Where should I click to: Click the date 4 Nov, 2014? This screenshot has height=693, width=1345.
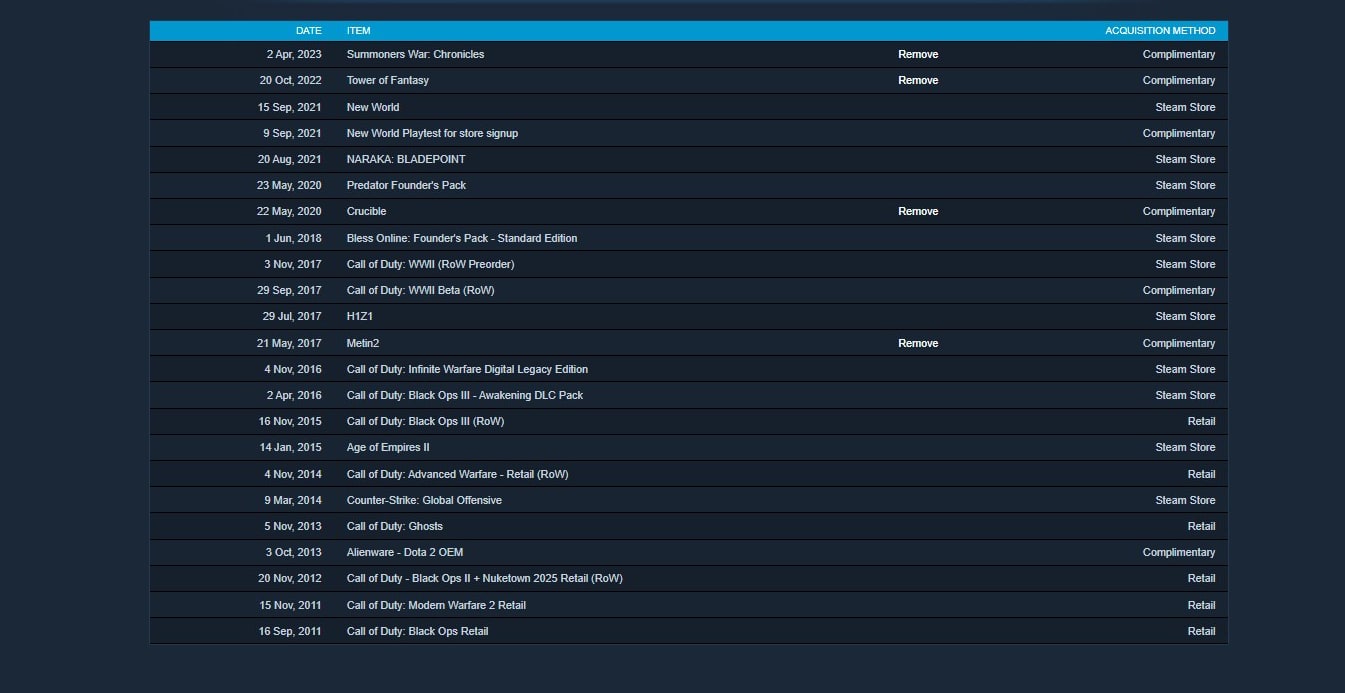click(x=293, y=474)
